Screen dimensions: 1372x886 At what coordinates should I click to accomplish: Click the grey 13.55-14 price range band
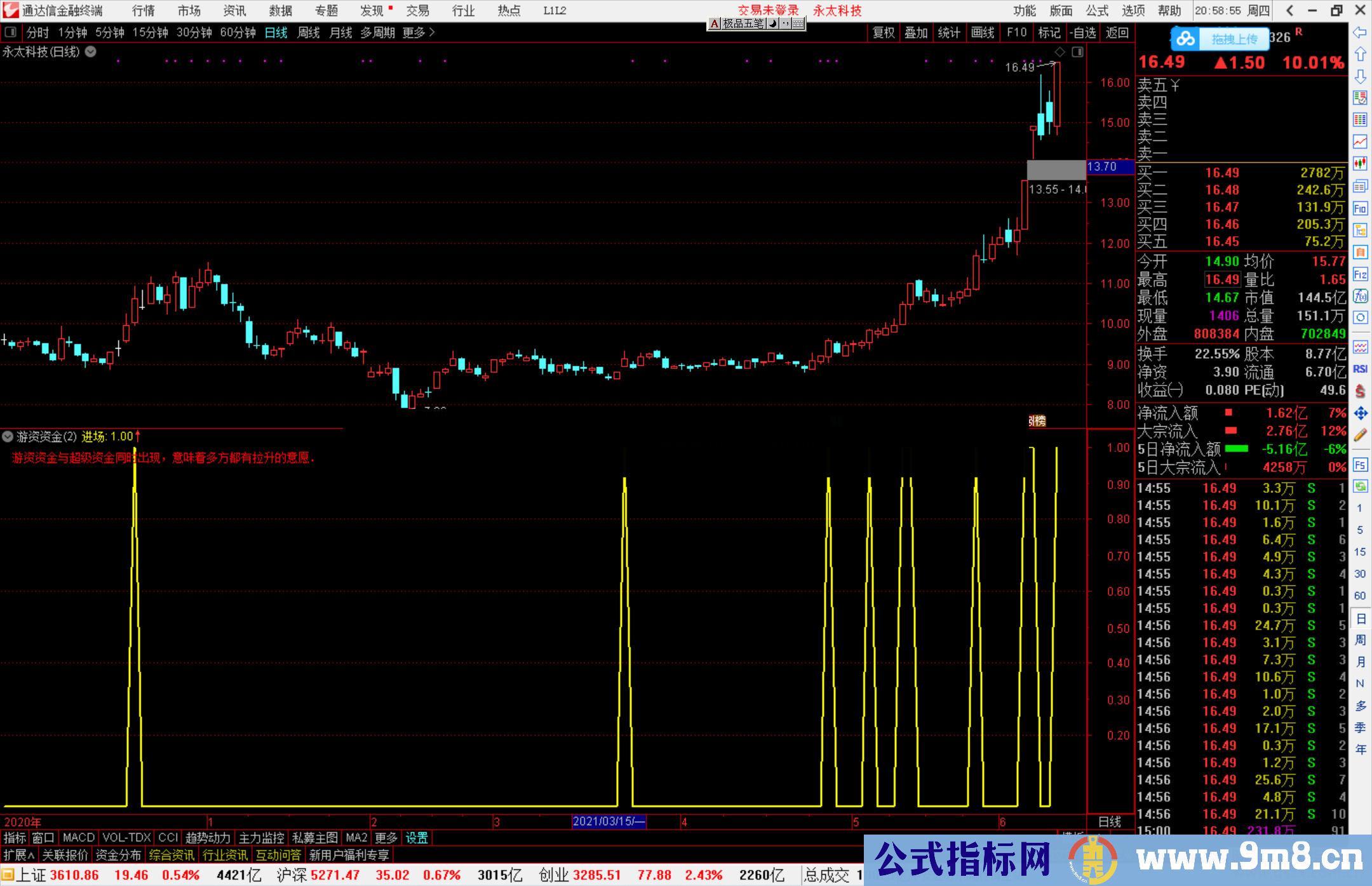click(x=1056, y=170)
